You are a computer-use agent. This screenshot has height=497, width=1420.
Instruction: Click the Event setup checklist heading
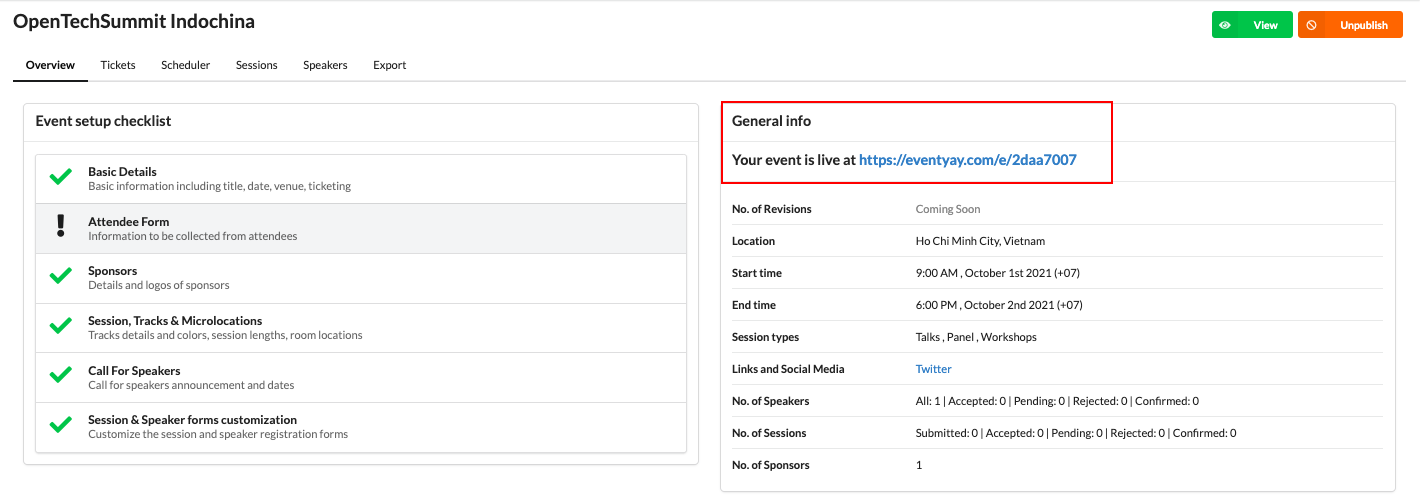[x=103, y=121]
